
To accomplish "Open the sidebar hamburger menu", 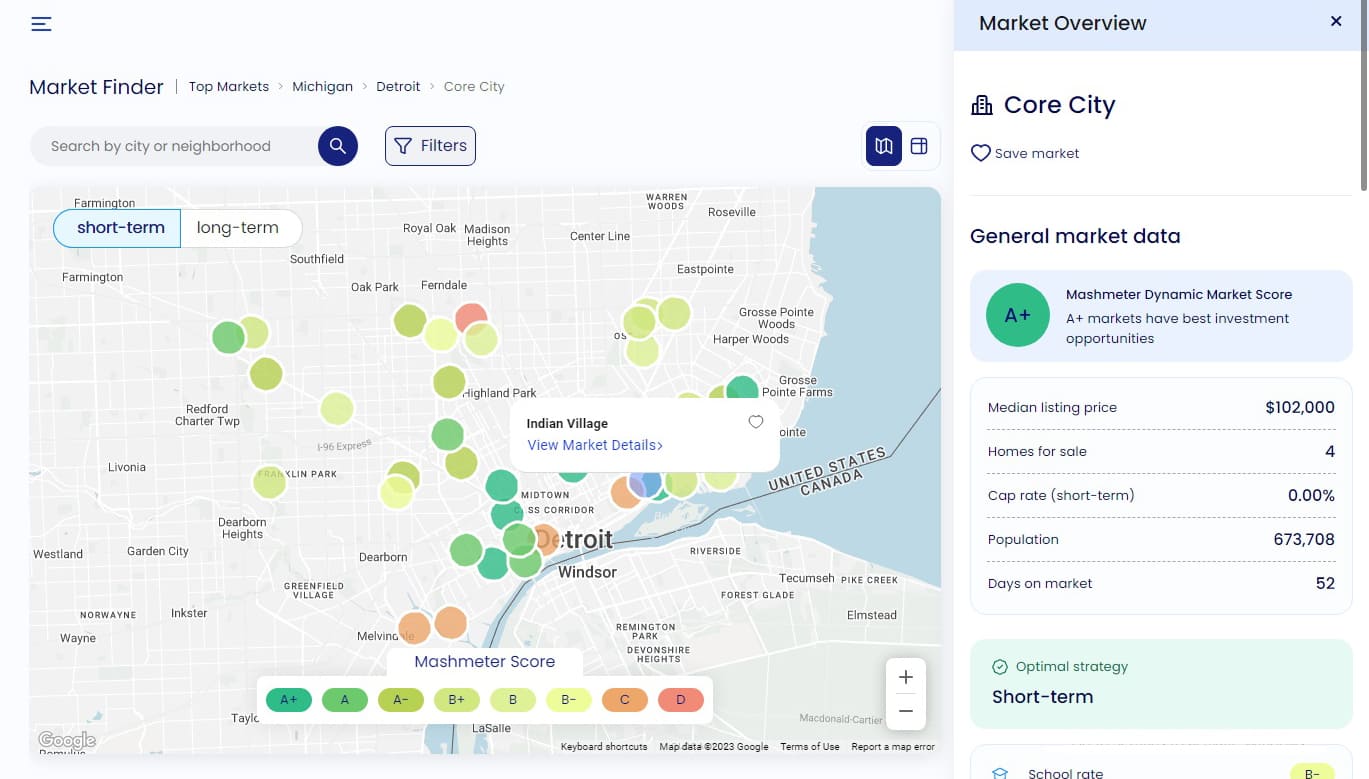I will coord(41,24).
